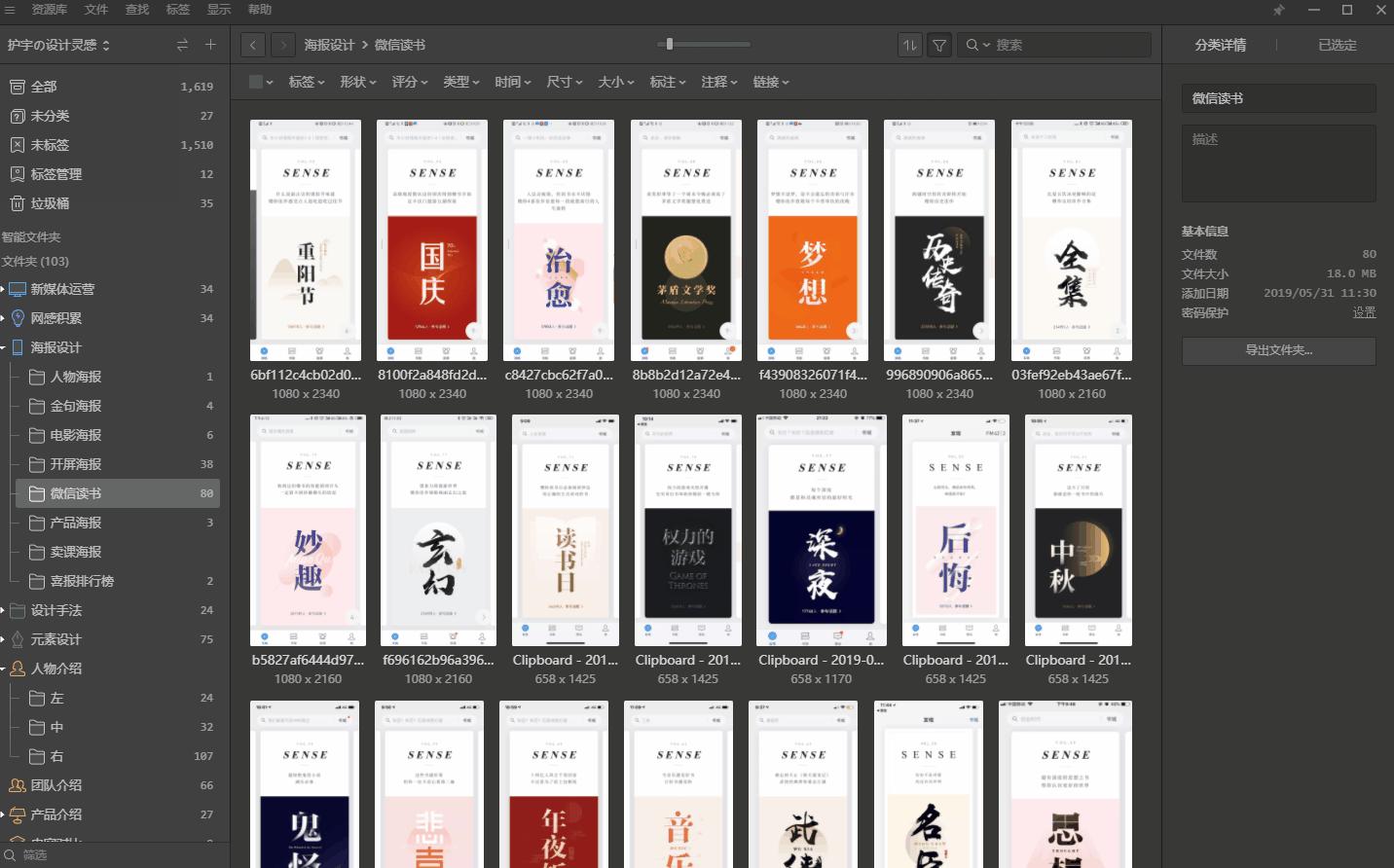
Task: Click the 描述 description text area
Action: (x=1278, y=163)
